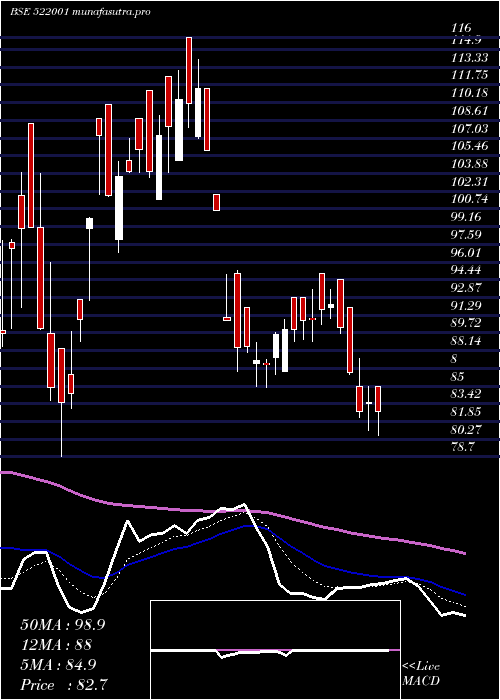This screenshot has height=700, width=500.
Task: Select the 105.46 axis value
Action: (x=470, y=146)
